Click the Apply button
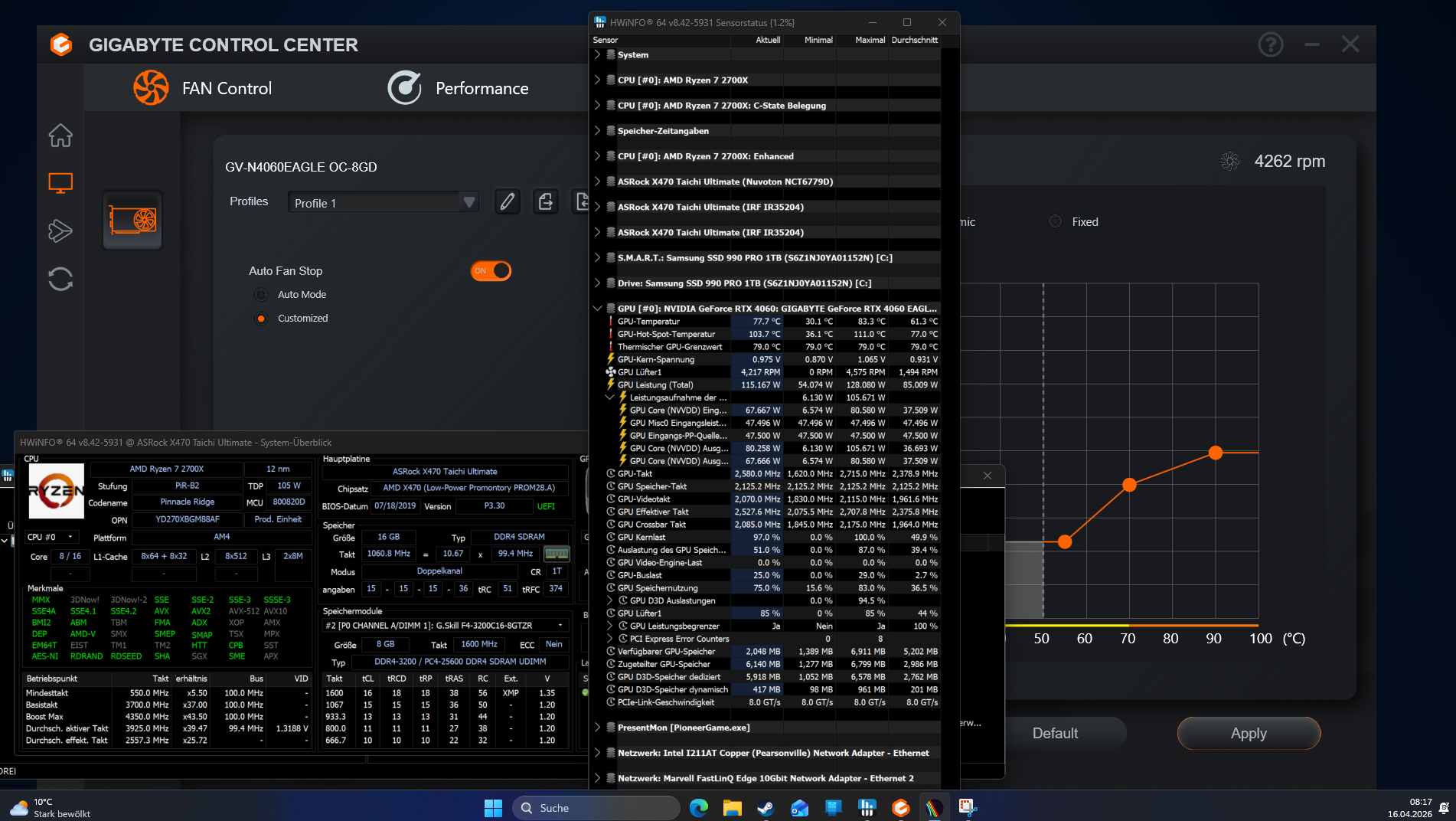This screenshot has width=1456, height=821. [x=1249, y=733]
